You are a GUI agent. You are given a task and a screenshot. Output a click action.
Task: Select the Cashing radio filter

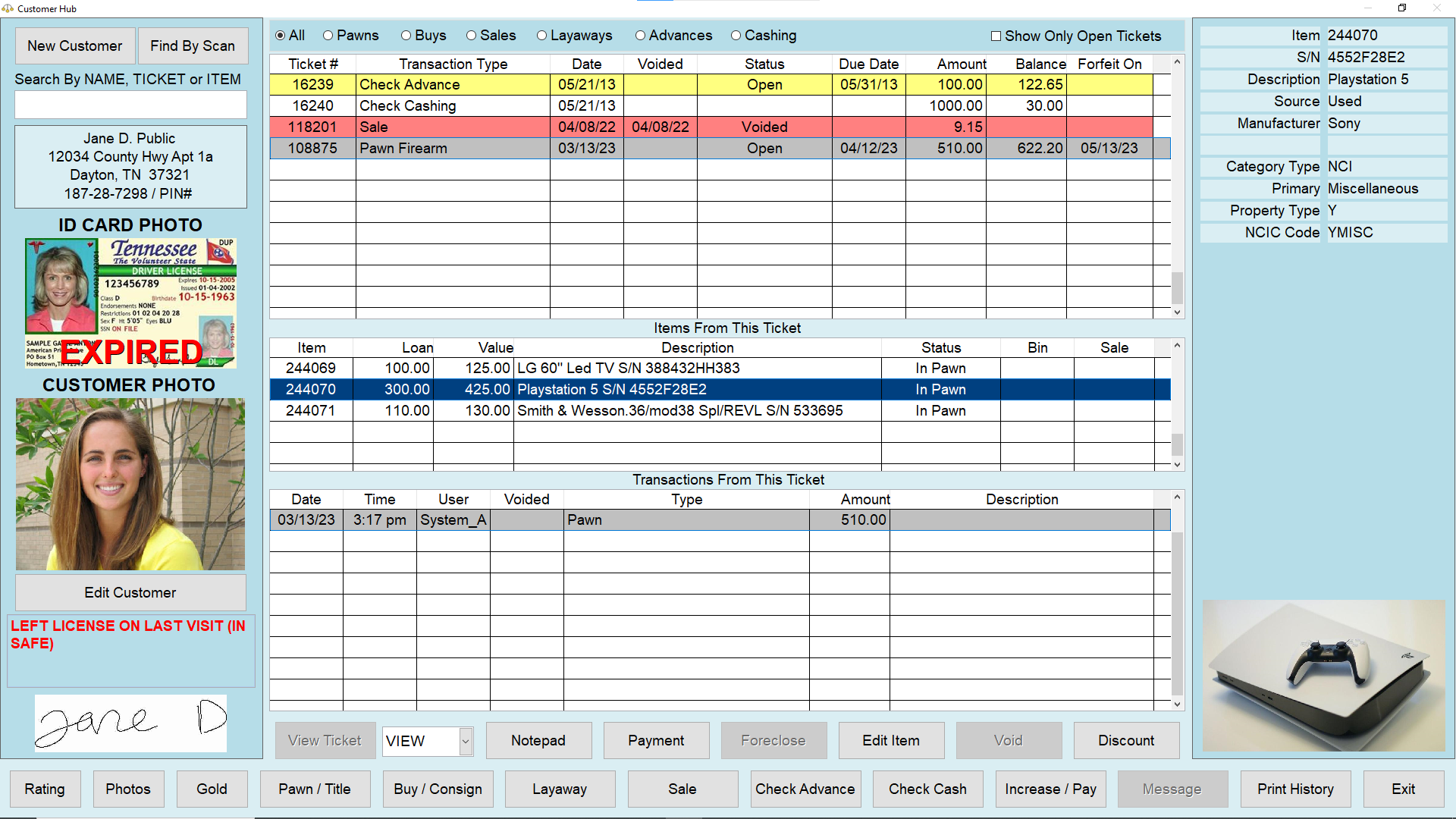(736, 36)
